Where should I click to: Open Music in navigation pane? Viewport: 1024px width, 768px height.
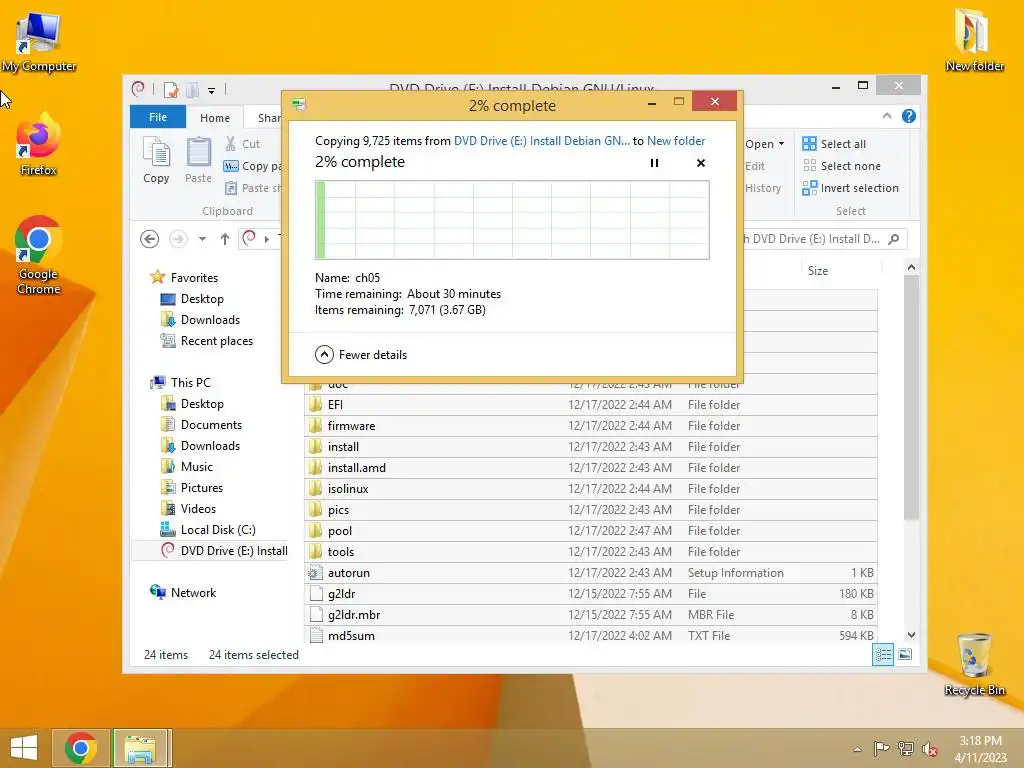point(187,467)
